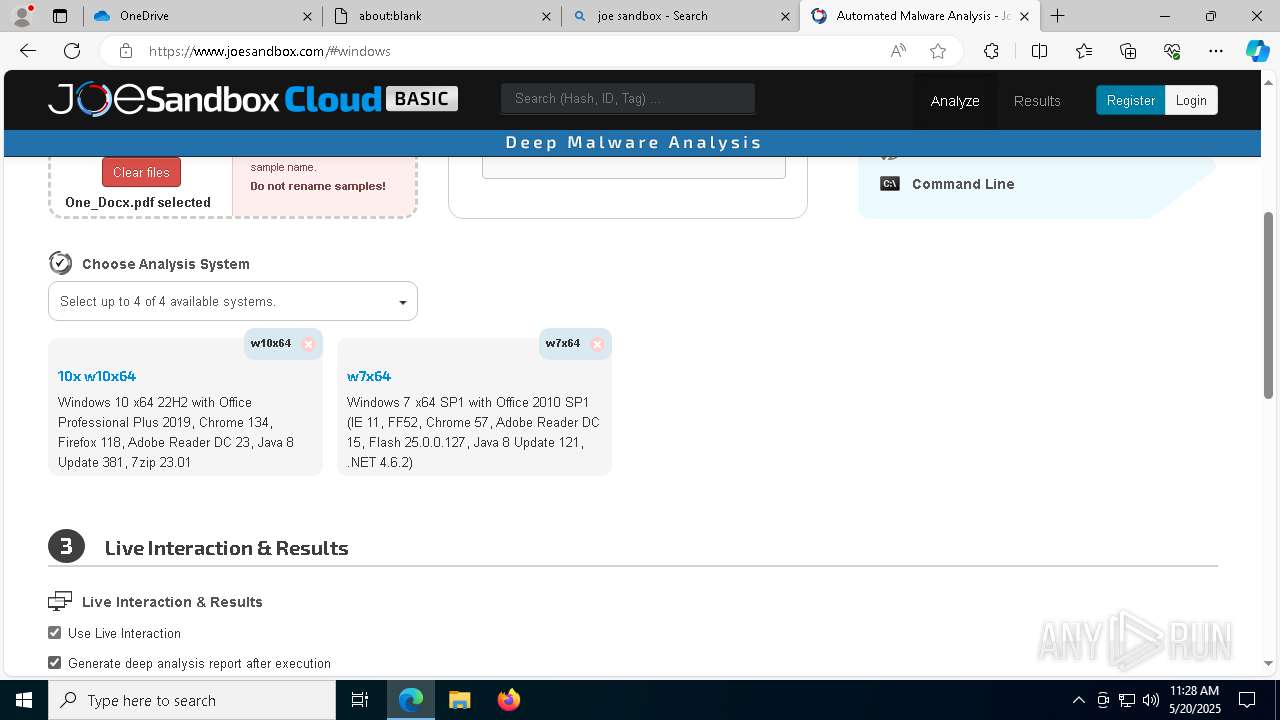Open Microsoft Edge from taskbar
Viewport: 1280px width, 720px height.
(411, 700)
